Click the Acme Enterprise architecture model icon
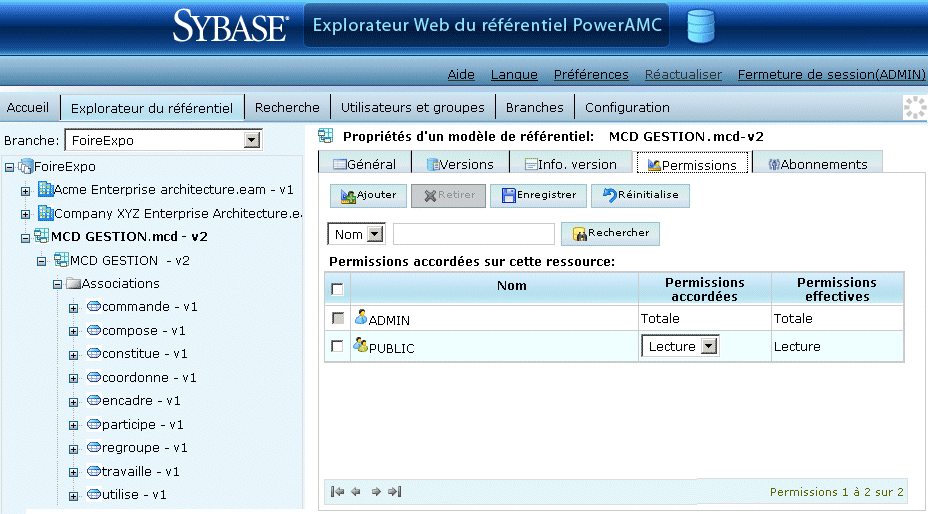The image size is (928, 514). [46, 189]
